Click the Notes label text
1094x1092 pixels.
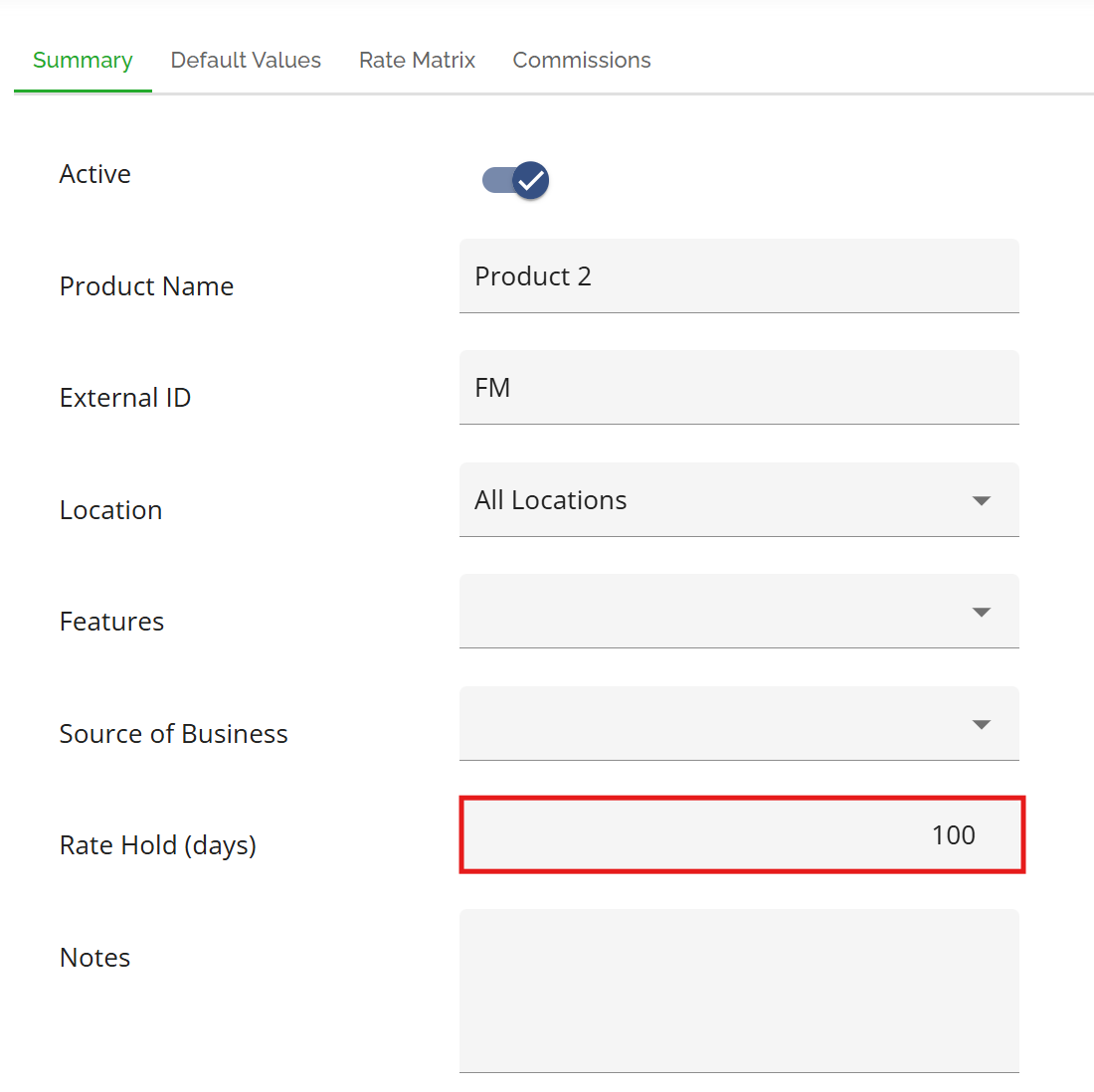point(95,958)
